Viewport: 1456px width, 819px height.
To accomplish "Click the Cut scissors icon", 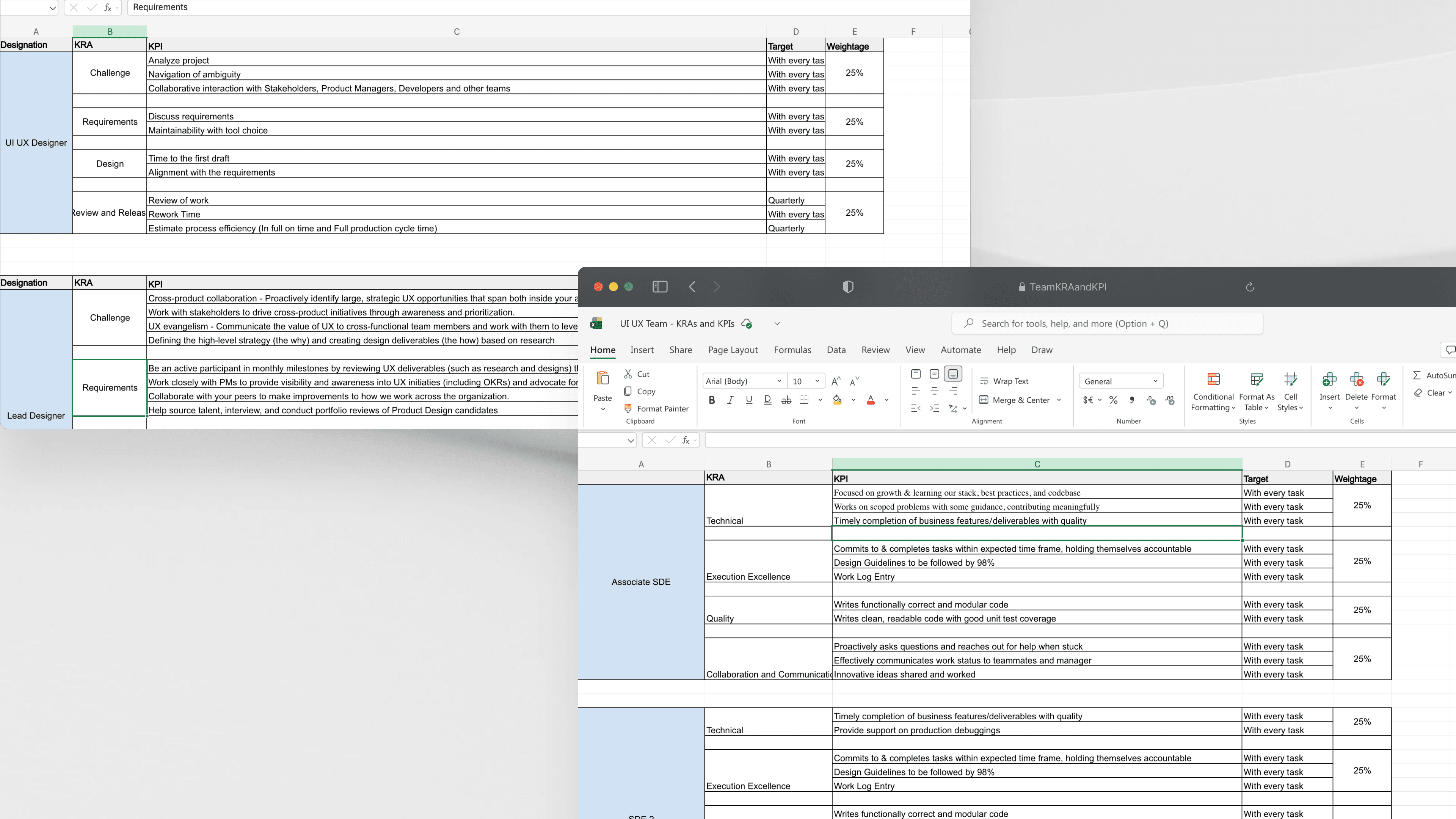I will 628,374.
